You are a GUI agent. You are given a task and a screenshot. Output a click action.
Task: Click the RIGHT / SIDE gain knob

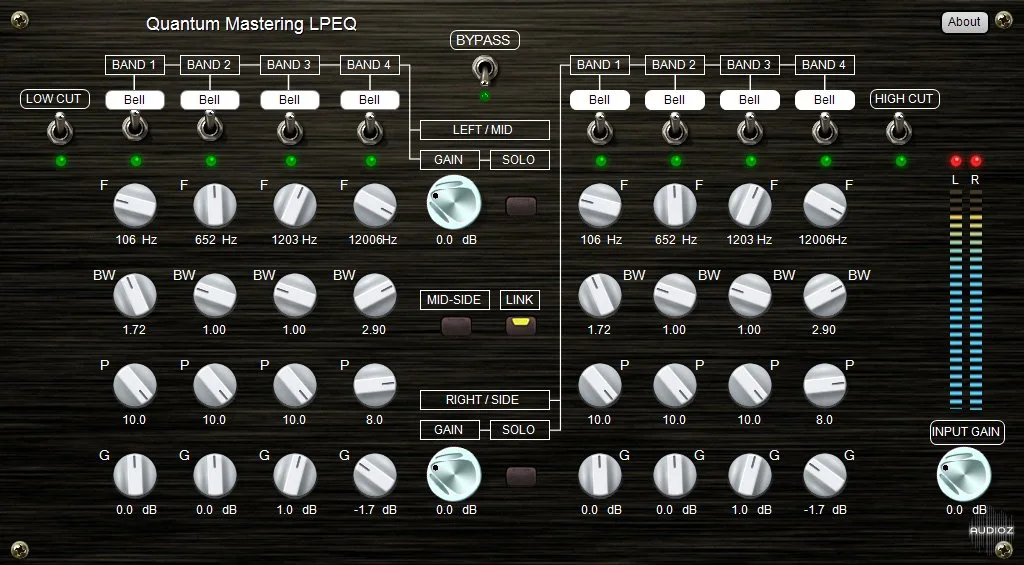point(454,473)
